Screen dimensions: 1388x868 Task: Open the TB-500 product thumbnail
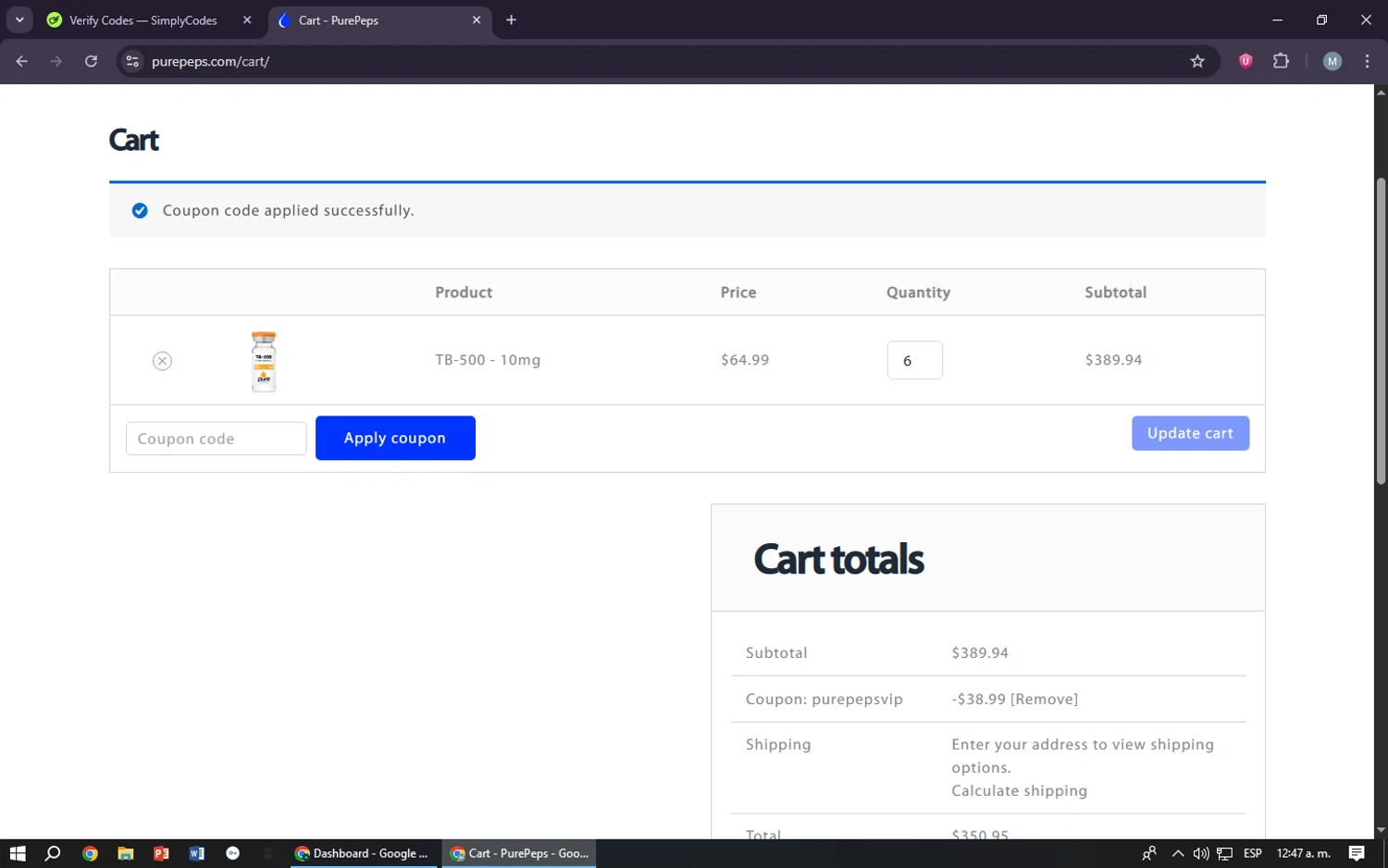tap(264, 361)
